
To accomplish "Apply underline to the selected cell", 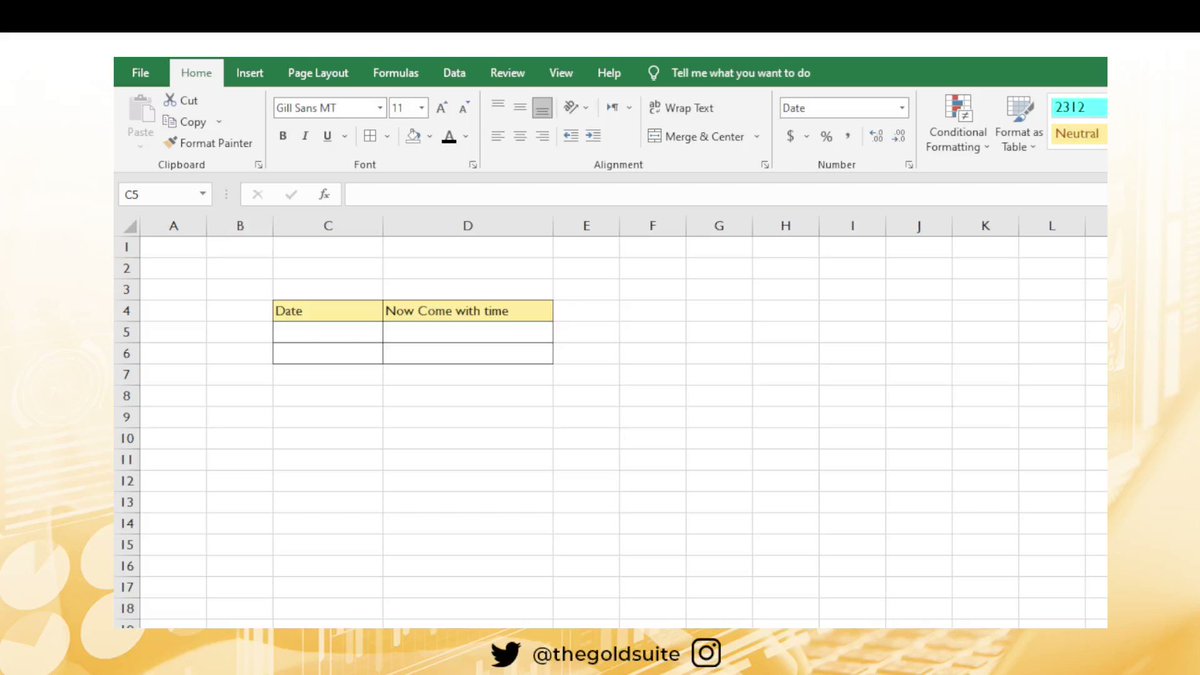I will [x=326, y=135].
